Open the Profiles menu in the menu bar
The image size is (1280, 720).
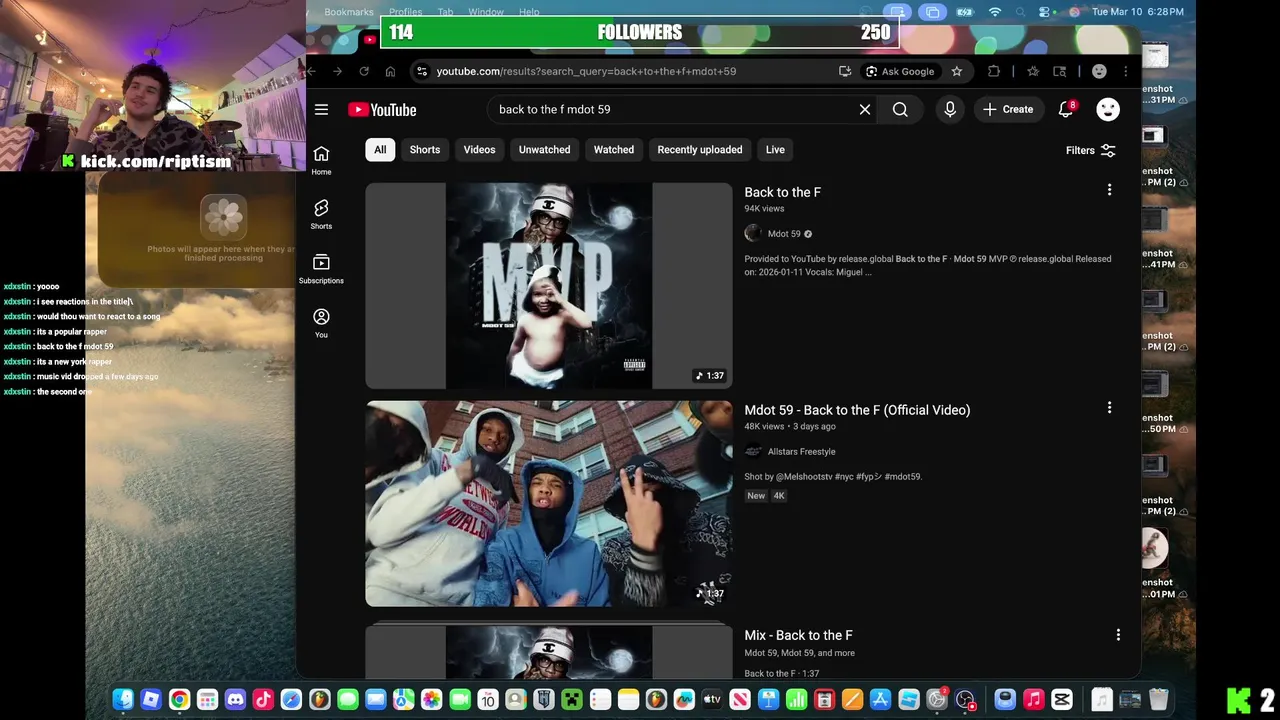tap(405, 12)
